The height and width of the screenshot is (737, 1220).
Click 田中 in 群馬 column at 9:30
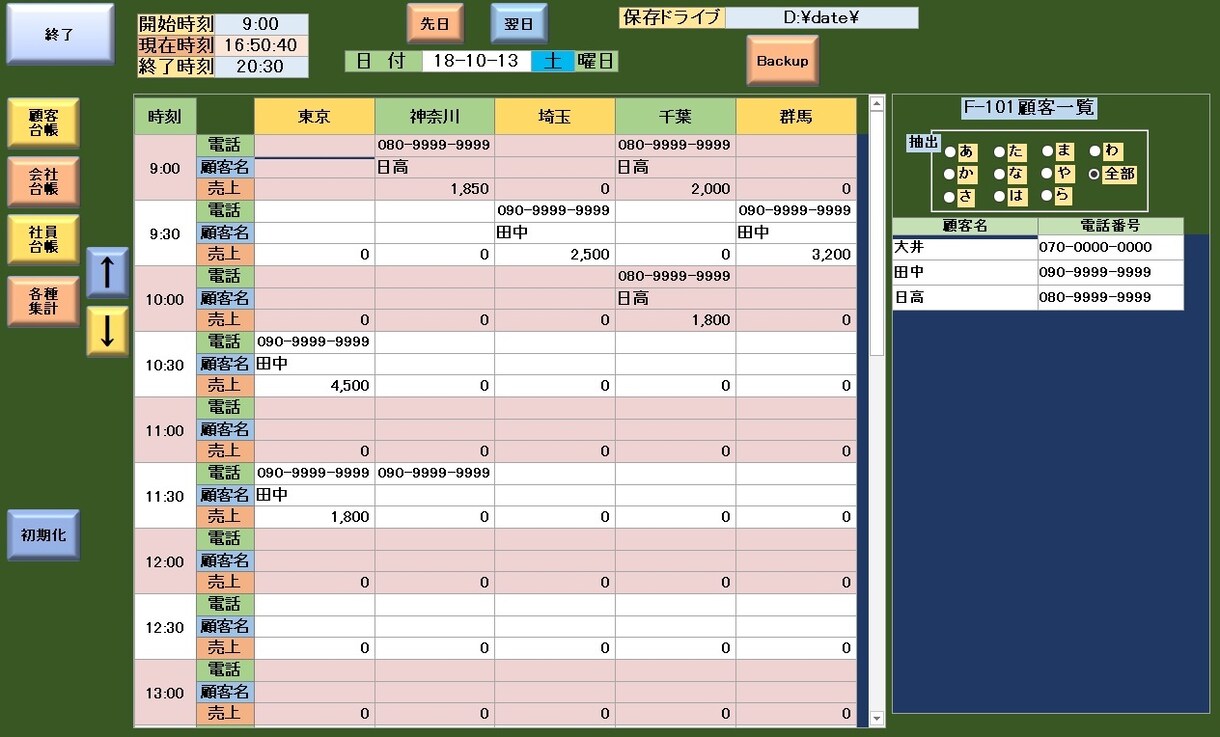797,232
